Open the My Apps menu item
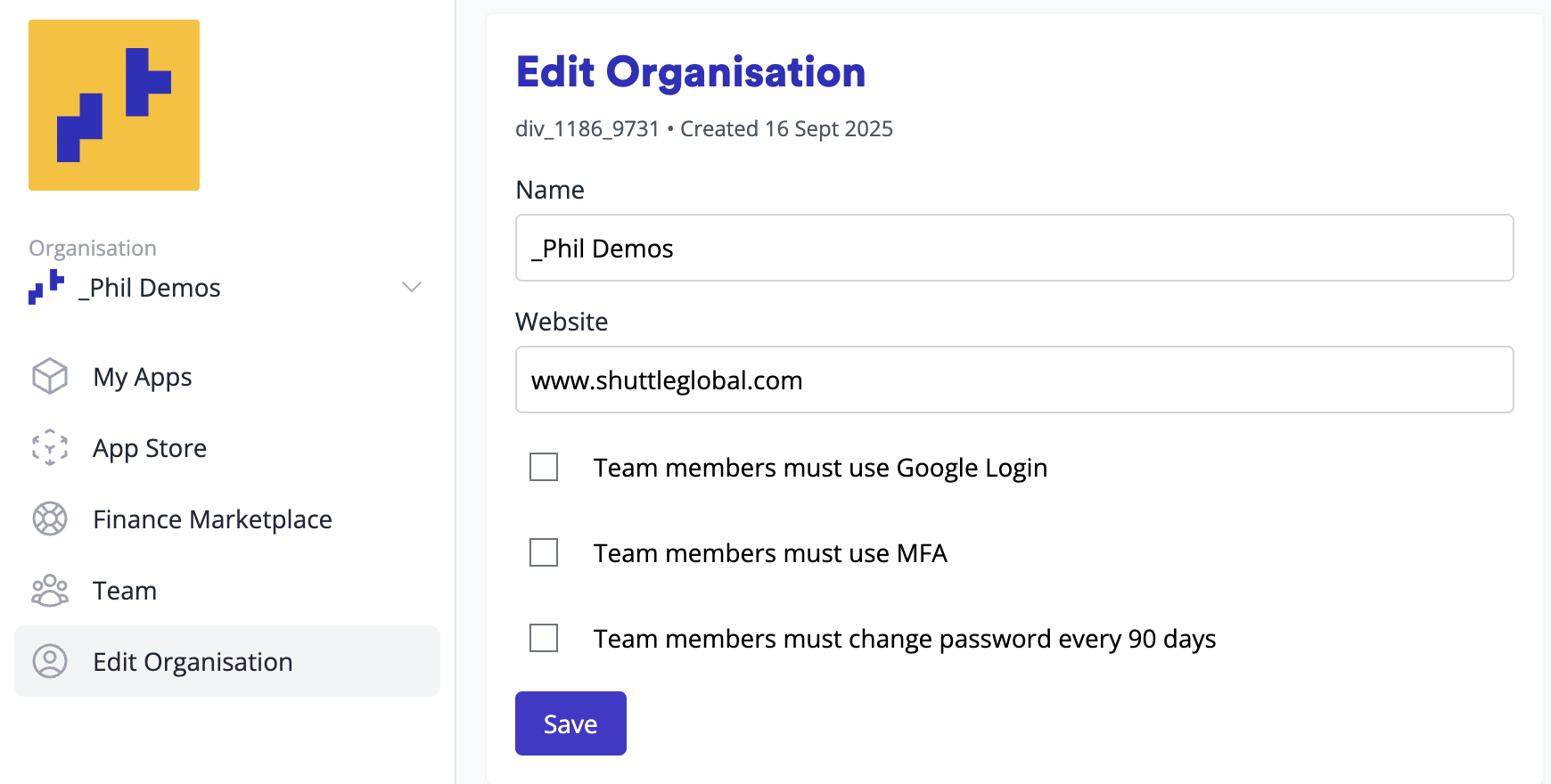The height and width of the screenshot is (784, 1551). coord(143,377)
